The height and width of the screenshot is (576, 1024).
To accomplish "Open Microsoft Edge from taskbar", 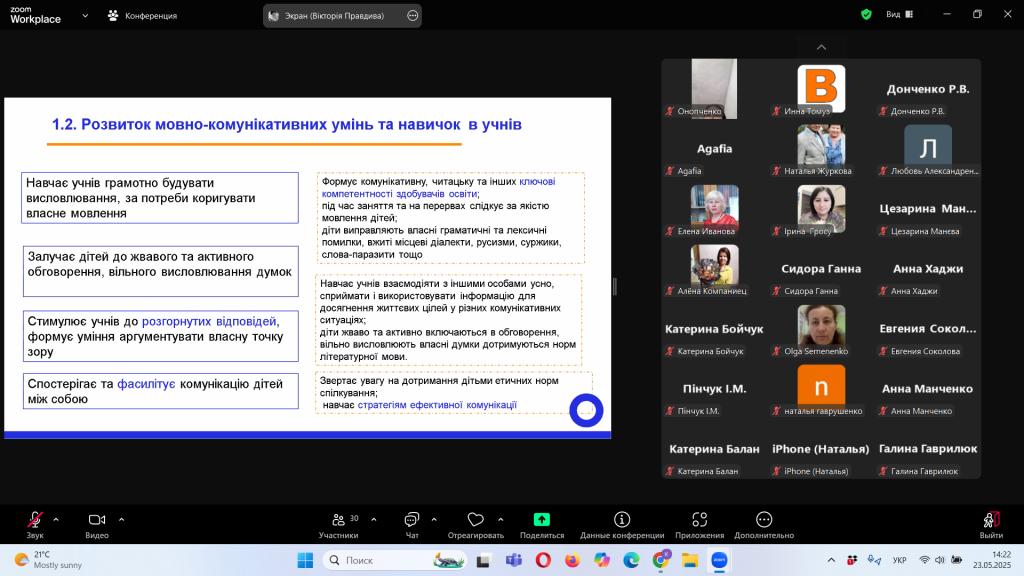I will tap(631, 560).
